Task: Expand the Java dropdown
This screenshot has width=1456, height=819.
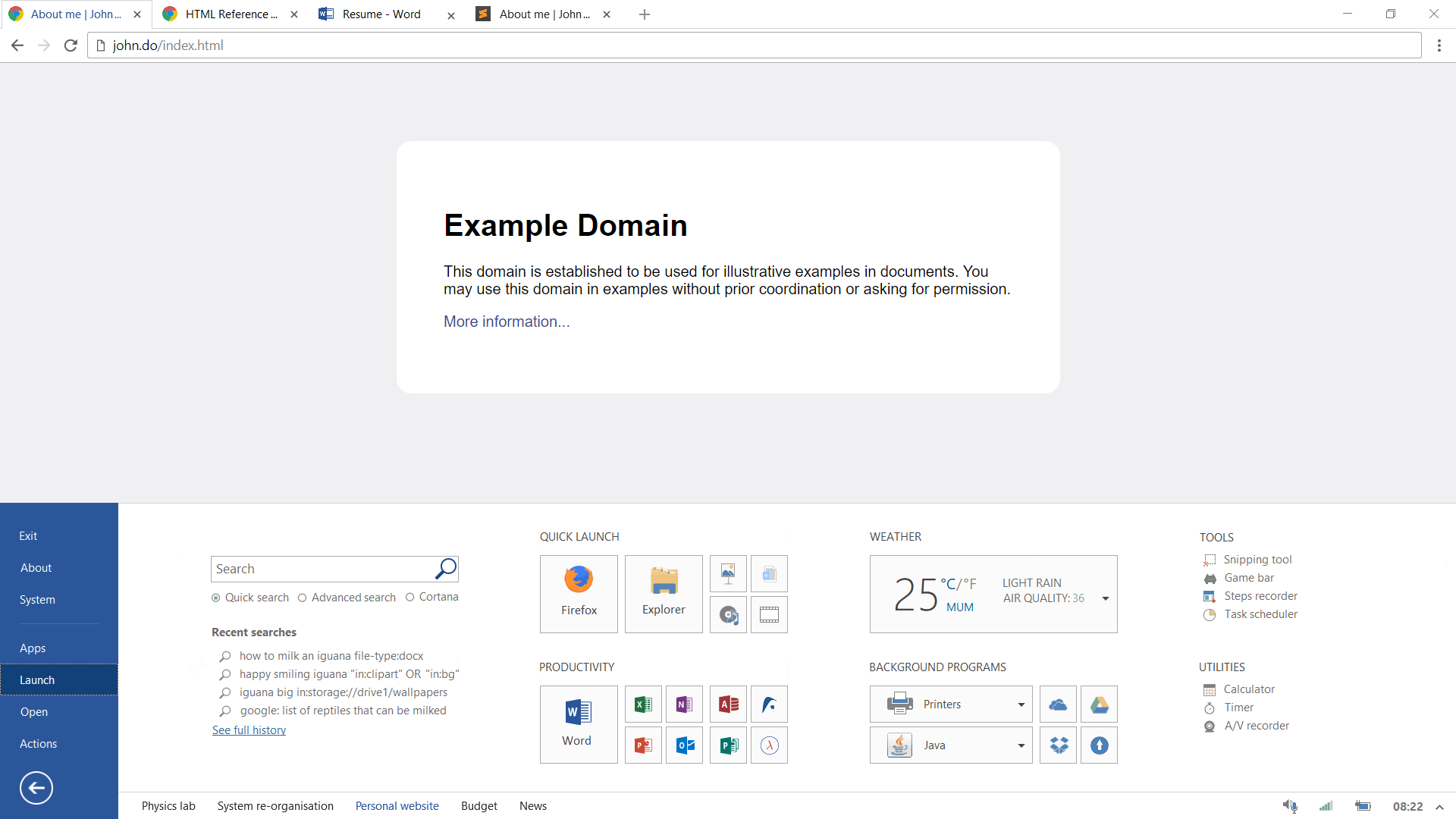Action: click(x=1021, y=745)
